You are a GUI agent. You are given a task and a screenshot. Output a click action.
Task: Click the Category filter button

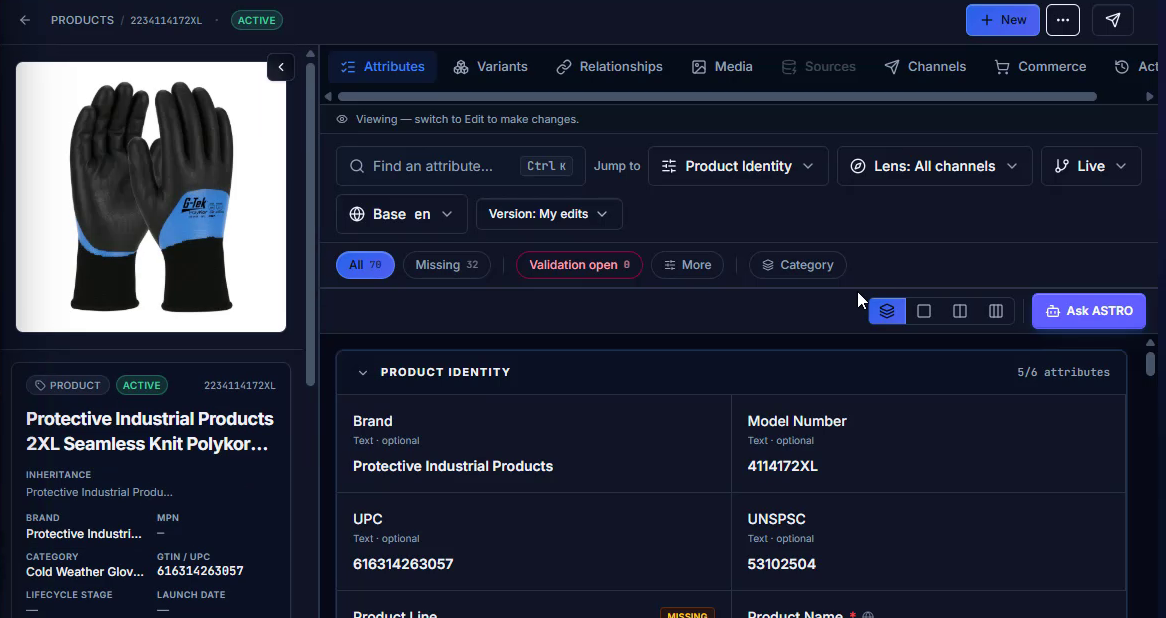[797, 265]
